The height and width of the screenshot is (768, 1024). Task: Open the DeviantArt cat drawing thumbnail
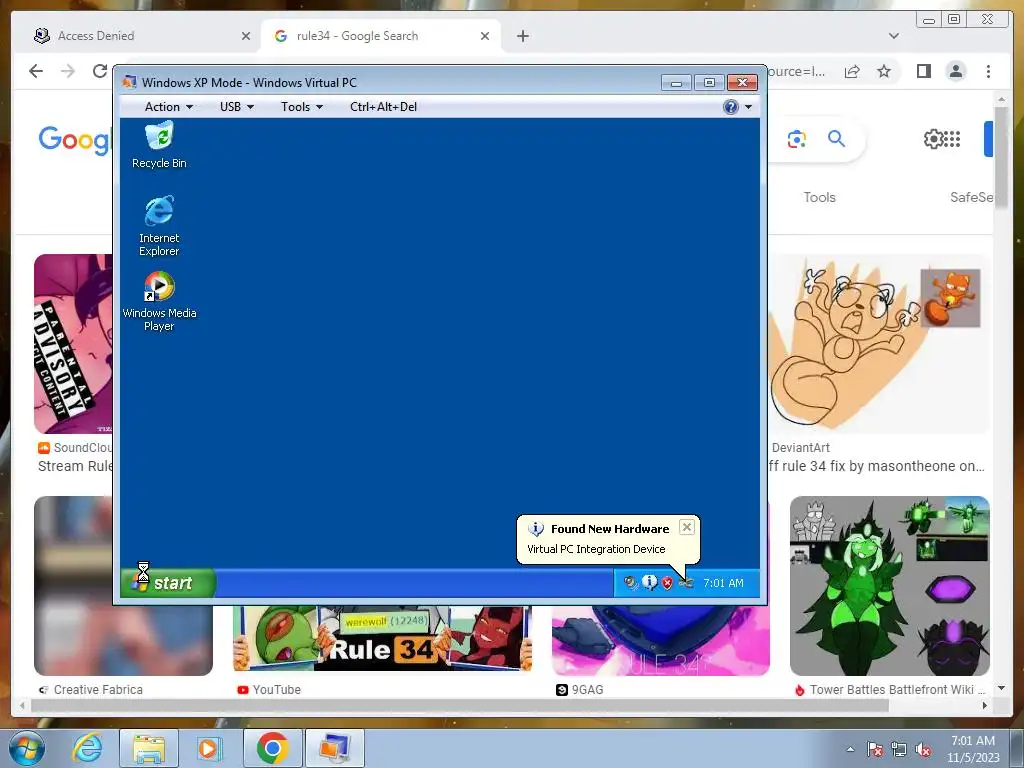(879, 344)
